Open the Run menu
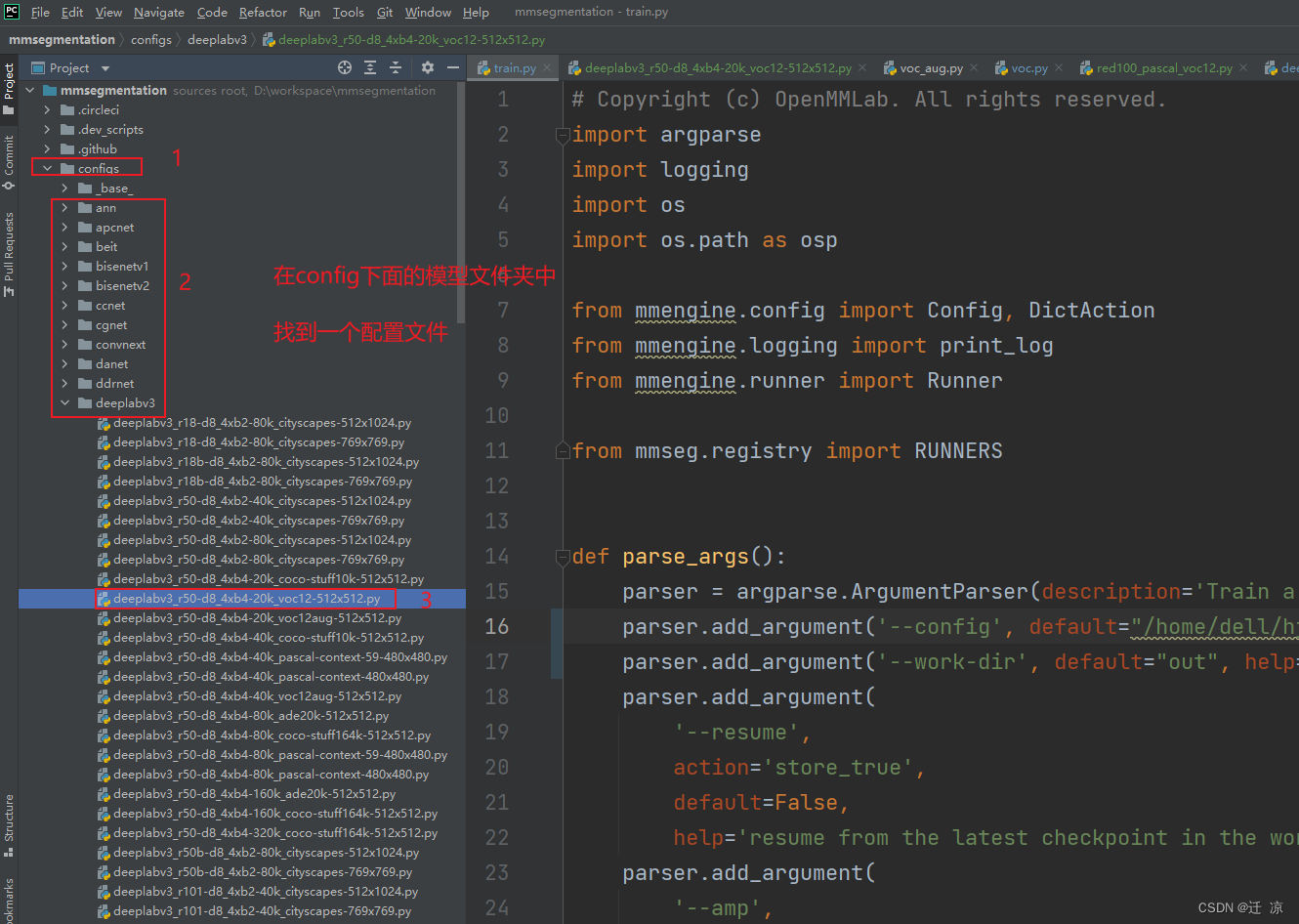Screen dimensions: 1299x924 tap(310, 12)
